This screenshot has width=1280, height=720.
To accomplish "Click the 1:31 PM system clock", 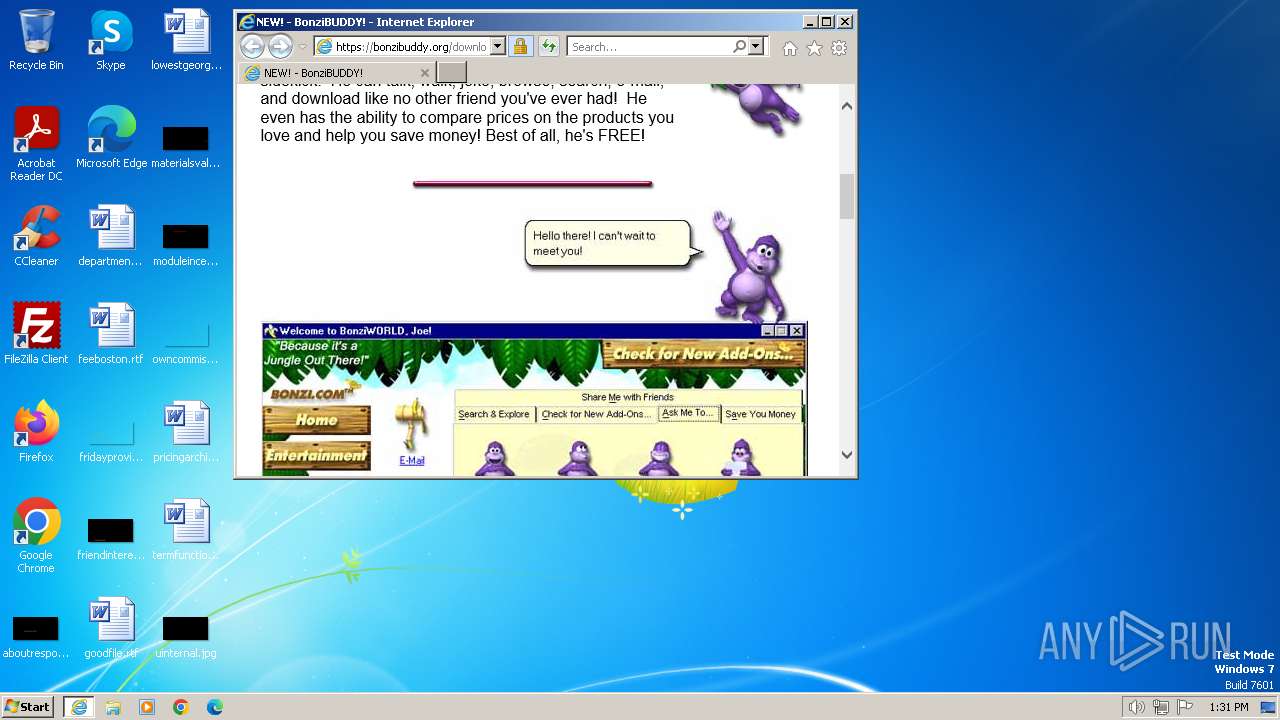I will coord(1228,707).
